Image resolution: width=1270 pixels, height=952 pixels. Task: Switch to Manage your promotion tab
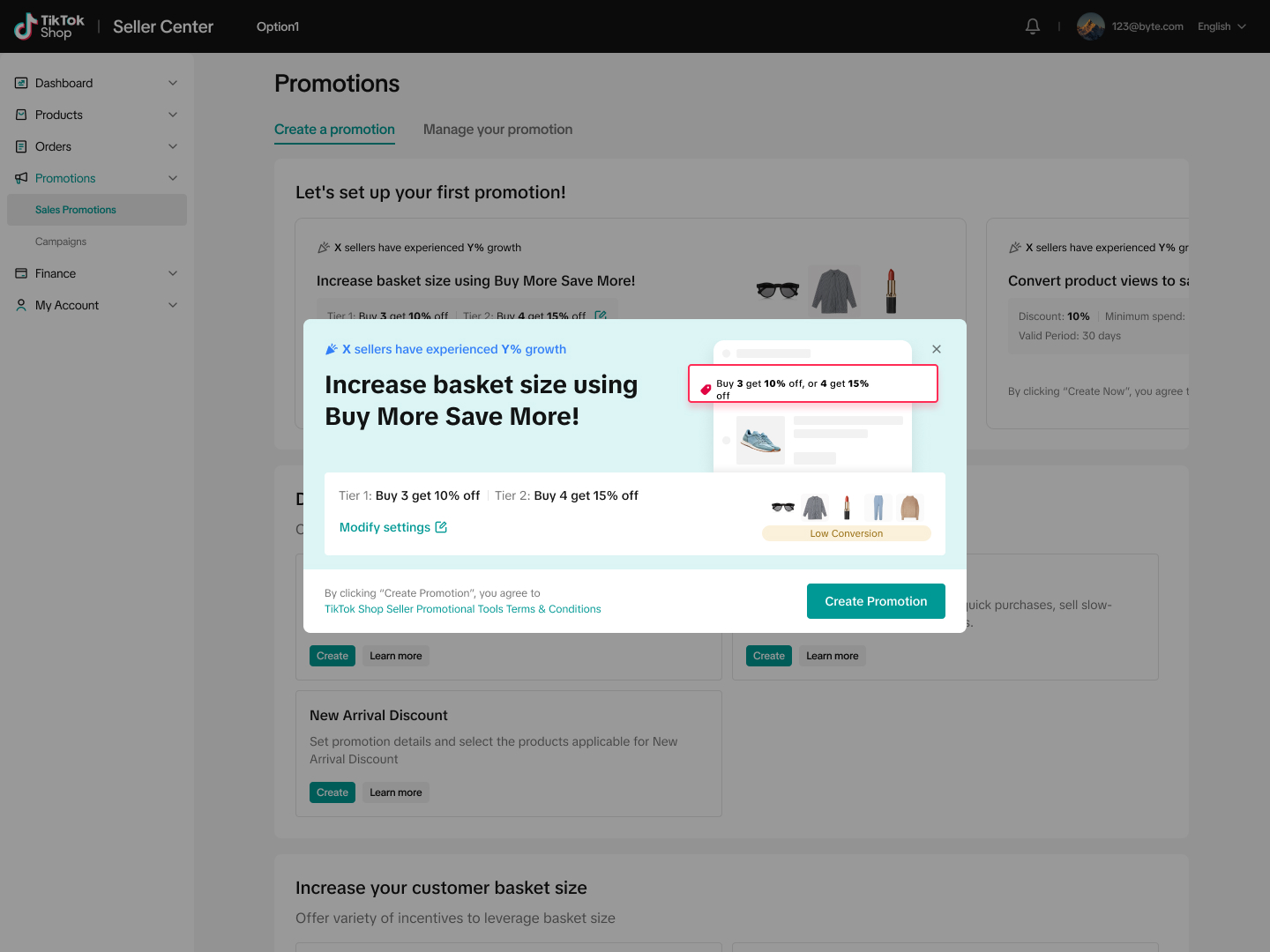[497, 130]
